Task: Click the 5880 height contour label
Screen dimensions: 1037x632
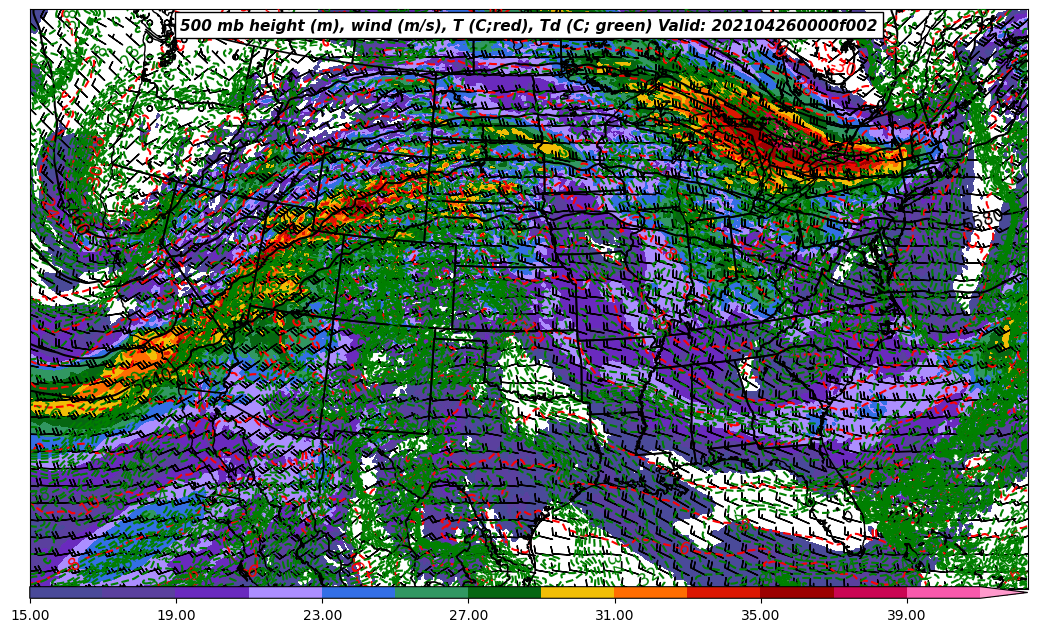Action: (985, 217)
